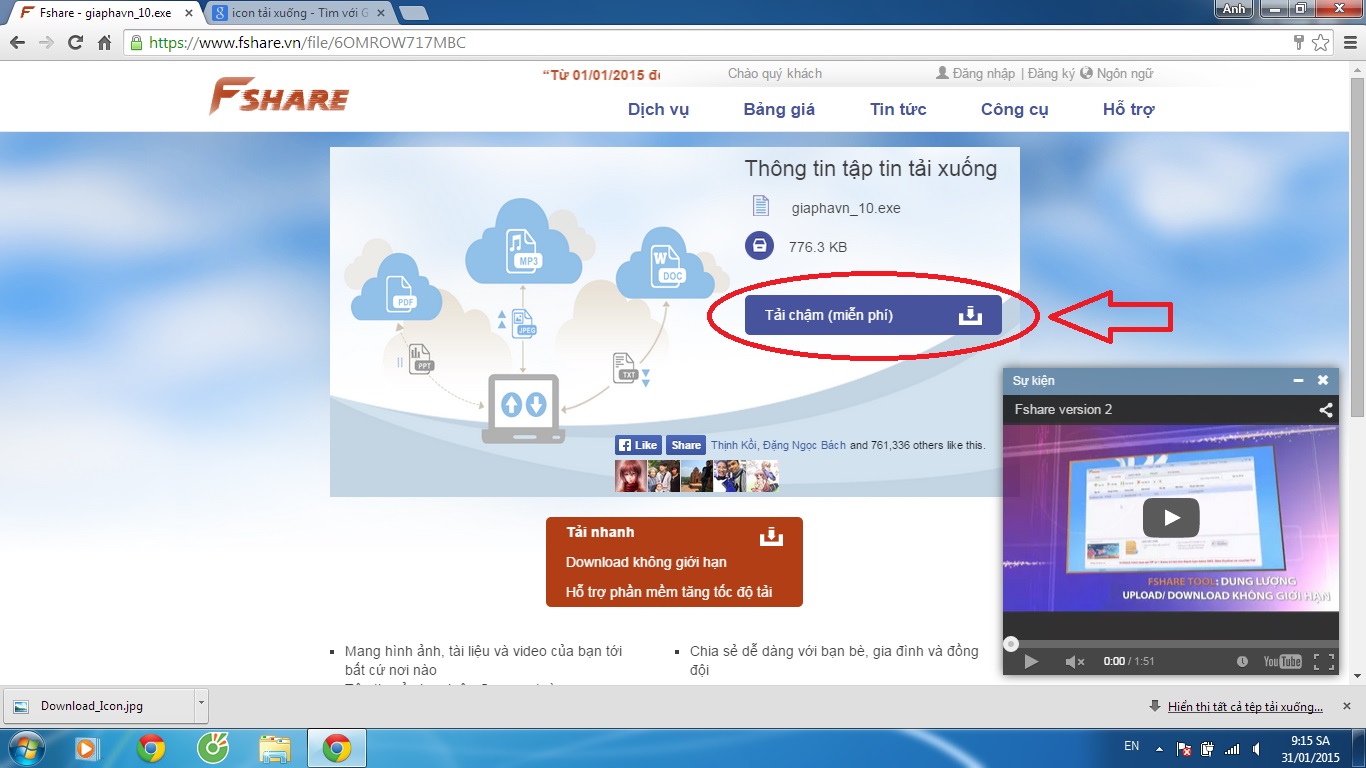The height and width of the screenshot is (768, 1366).
Task: Open Bảng giá menu
Action: [x=779, y=110]
